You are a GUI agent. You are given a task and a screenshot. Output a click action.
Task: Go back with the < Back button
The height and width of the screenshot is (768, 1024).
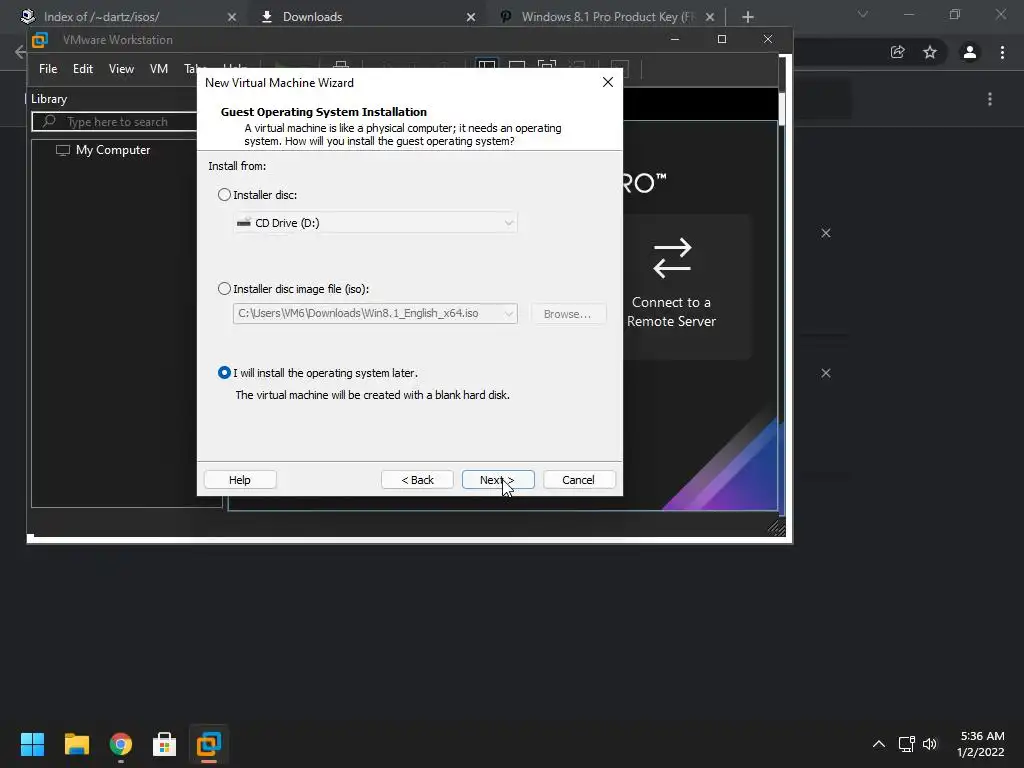tap(417, 480)
